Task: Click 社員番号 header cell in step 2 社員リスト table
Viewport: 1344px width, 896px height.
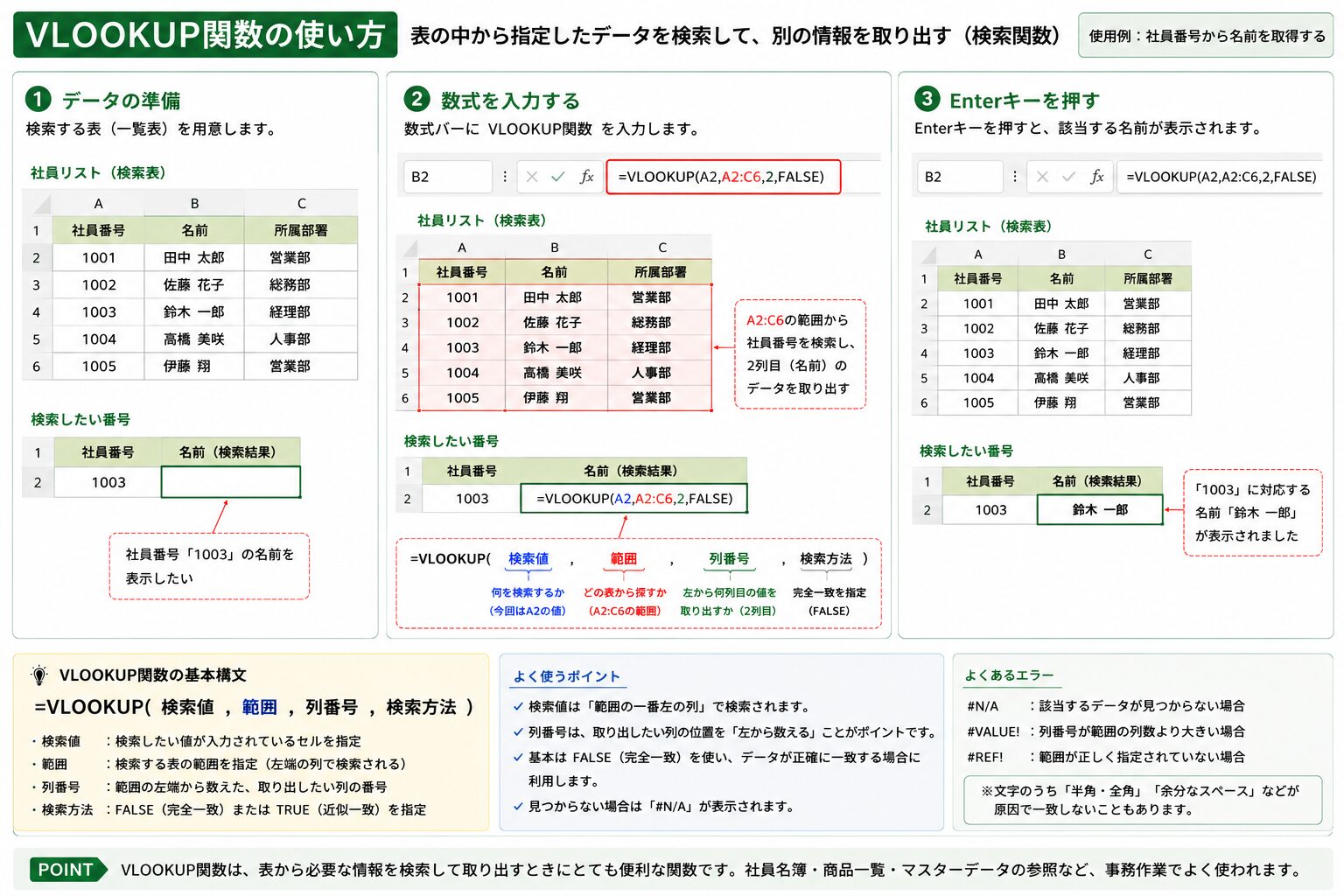Action: click(462, 272)
